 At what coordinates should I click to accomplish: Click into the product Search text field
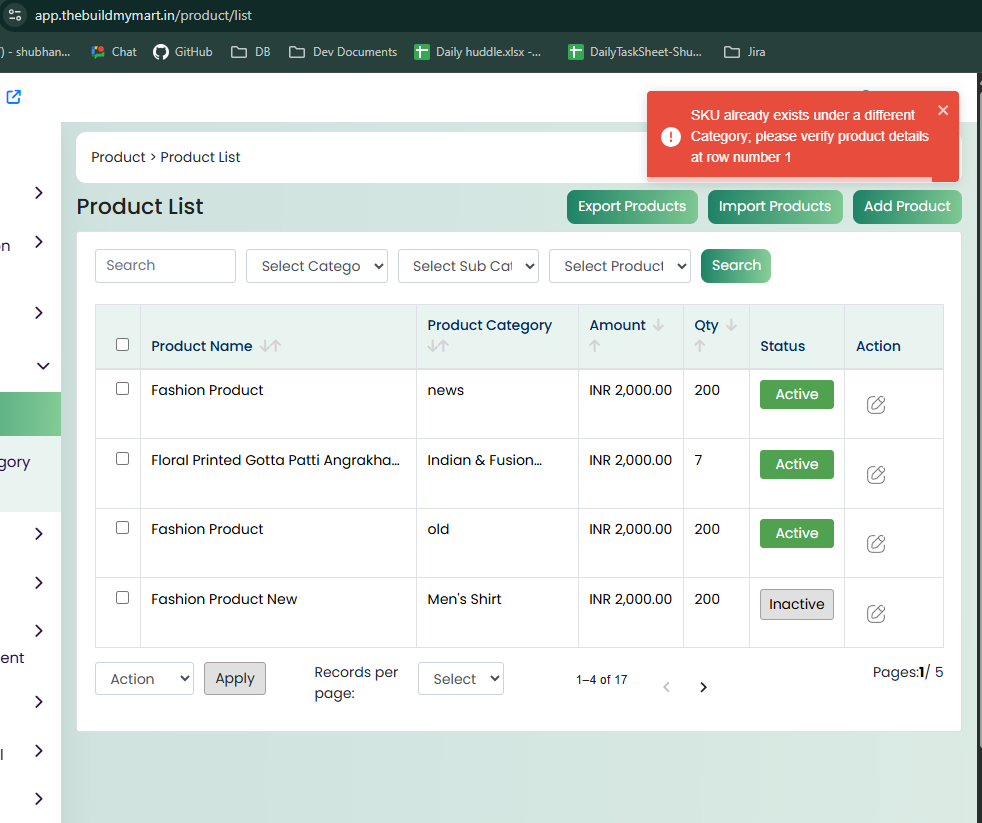[x=165, y=266]
